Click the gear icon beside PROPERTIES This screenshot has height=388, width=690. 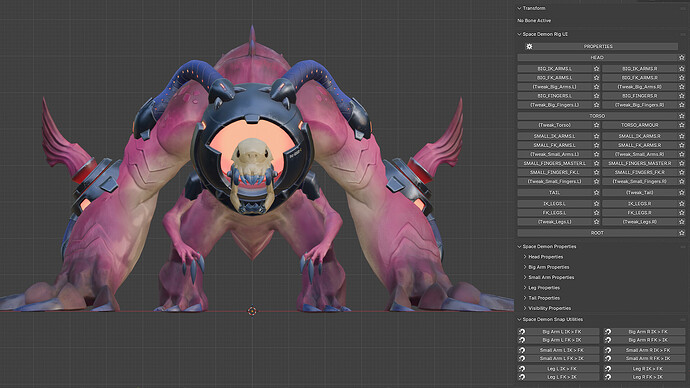[529, 46]
